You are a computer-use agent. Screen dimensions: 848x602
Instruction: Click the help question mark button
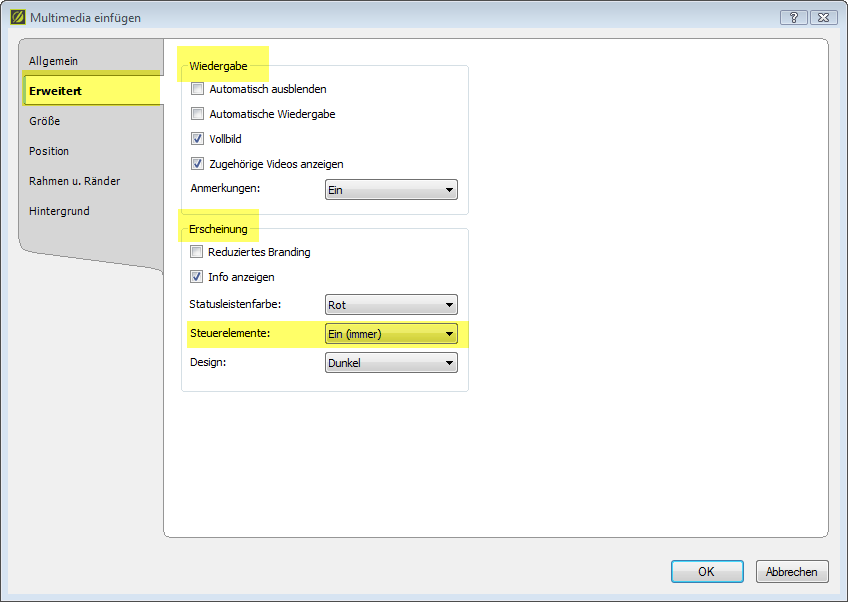(792, 17)
